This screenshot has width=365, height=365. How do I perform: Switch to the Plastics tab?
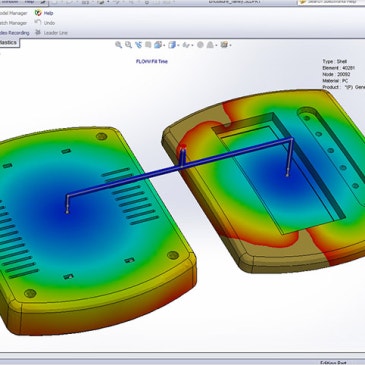tap(9, 43)
